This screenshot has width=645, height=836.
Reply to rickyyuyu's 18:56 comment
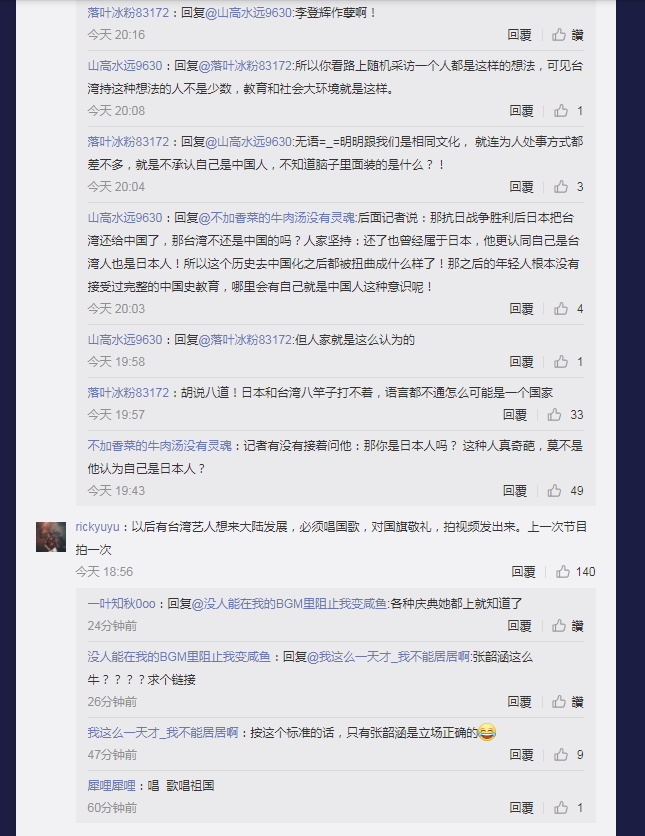click(523, 572)
